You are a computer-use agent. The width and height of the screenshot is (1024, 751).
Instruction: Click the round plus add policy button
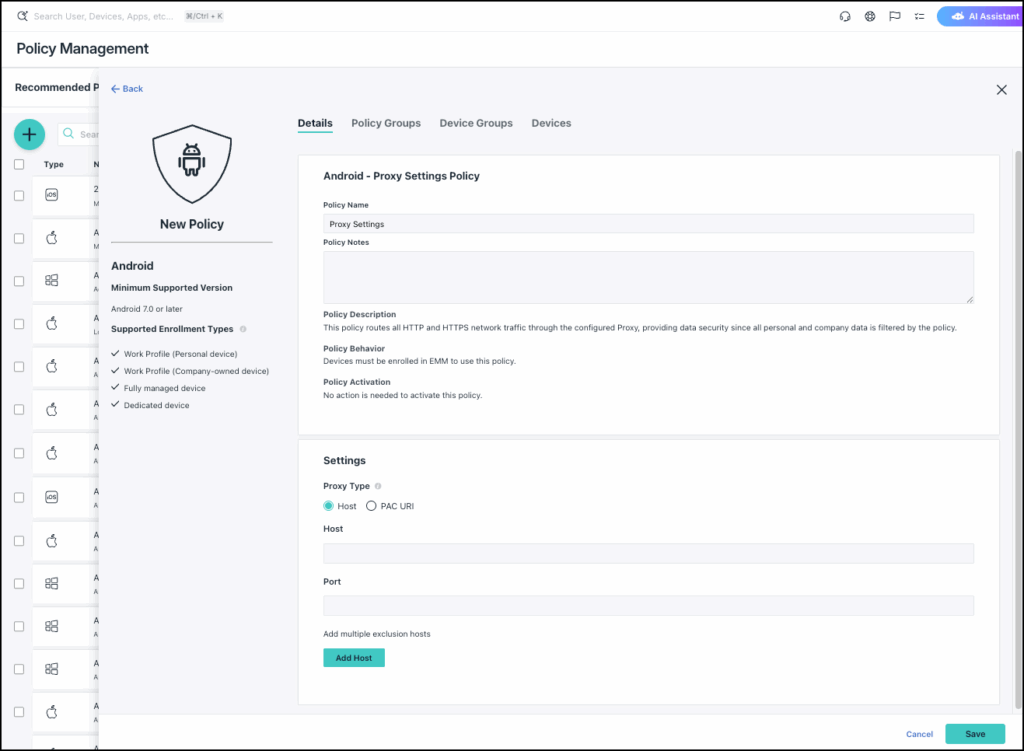29,134
